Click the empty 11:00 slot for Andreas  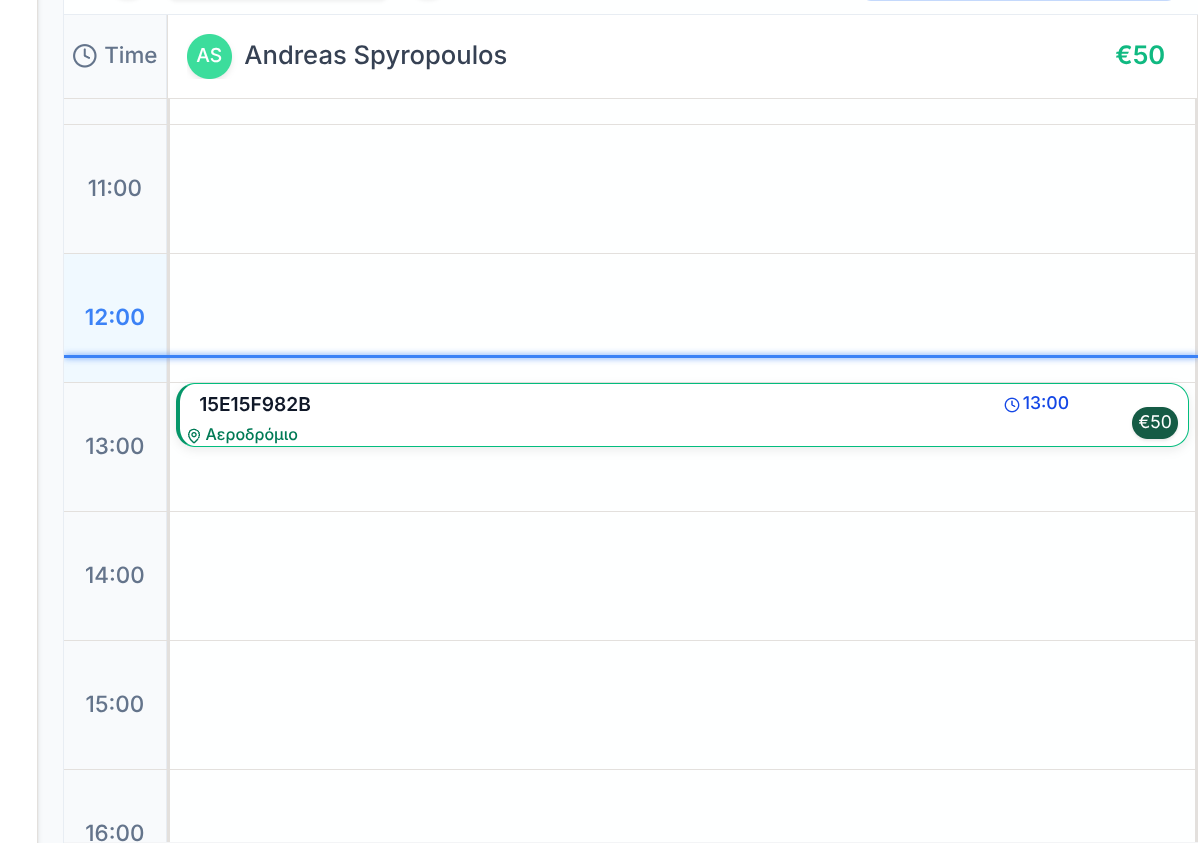click(x=682, y=188)
